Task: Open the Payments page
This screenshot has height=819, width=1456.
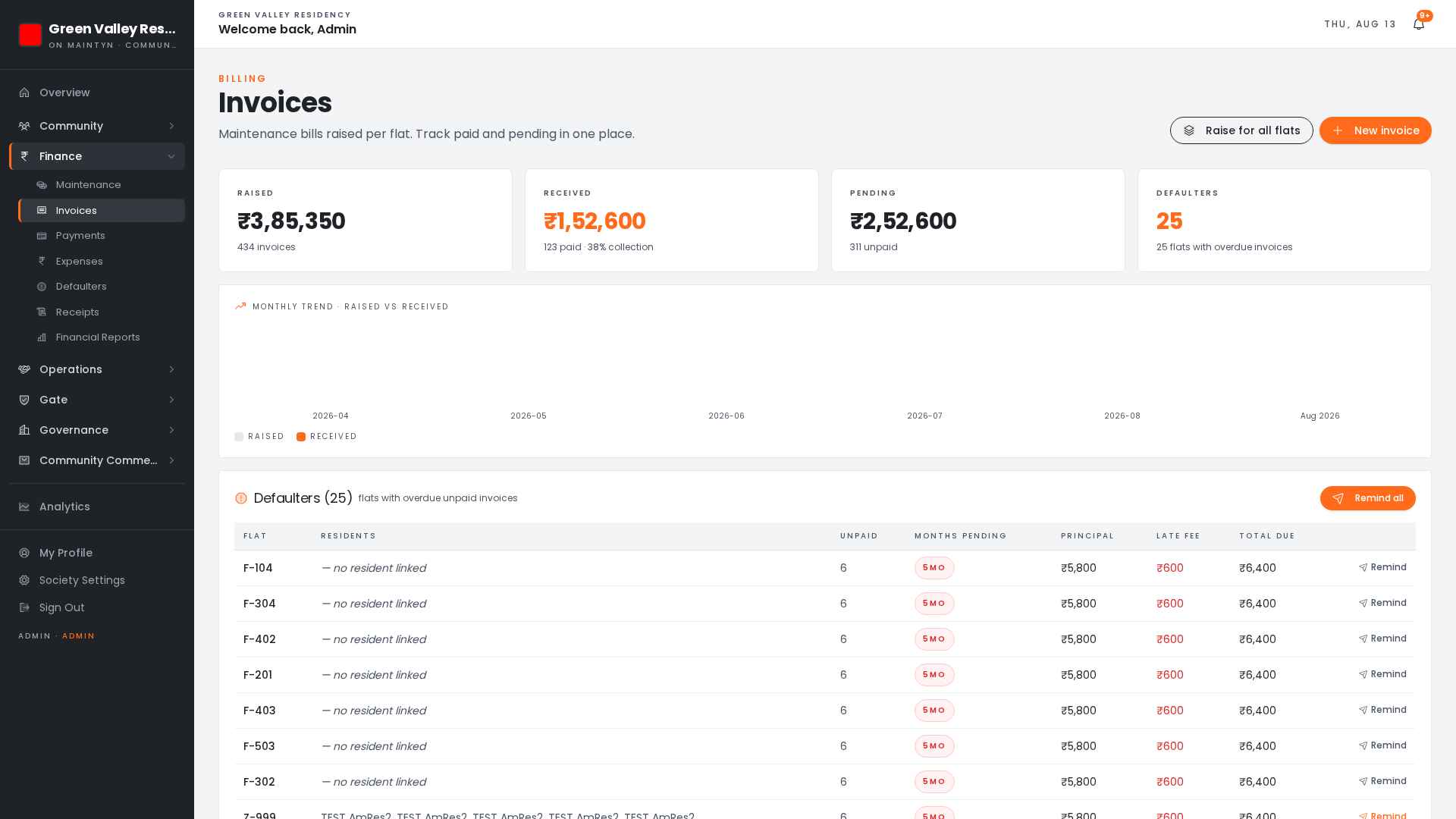Action: 102,236
